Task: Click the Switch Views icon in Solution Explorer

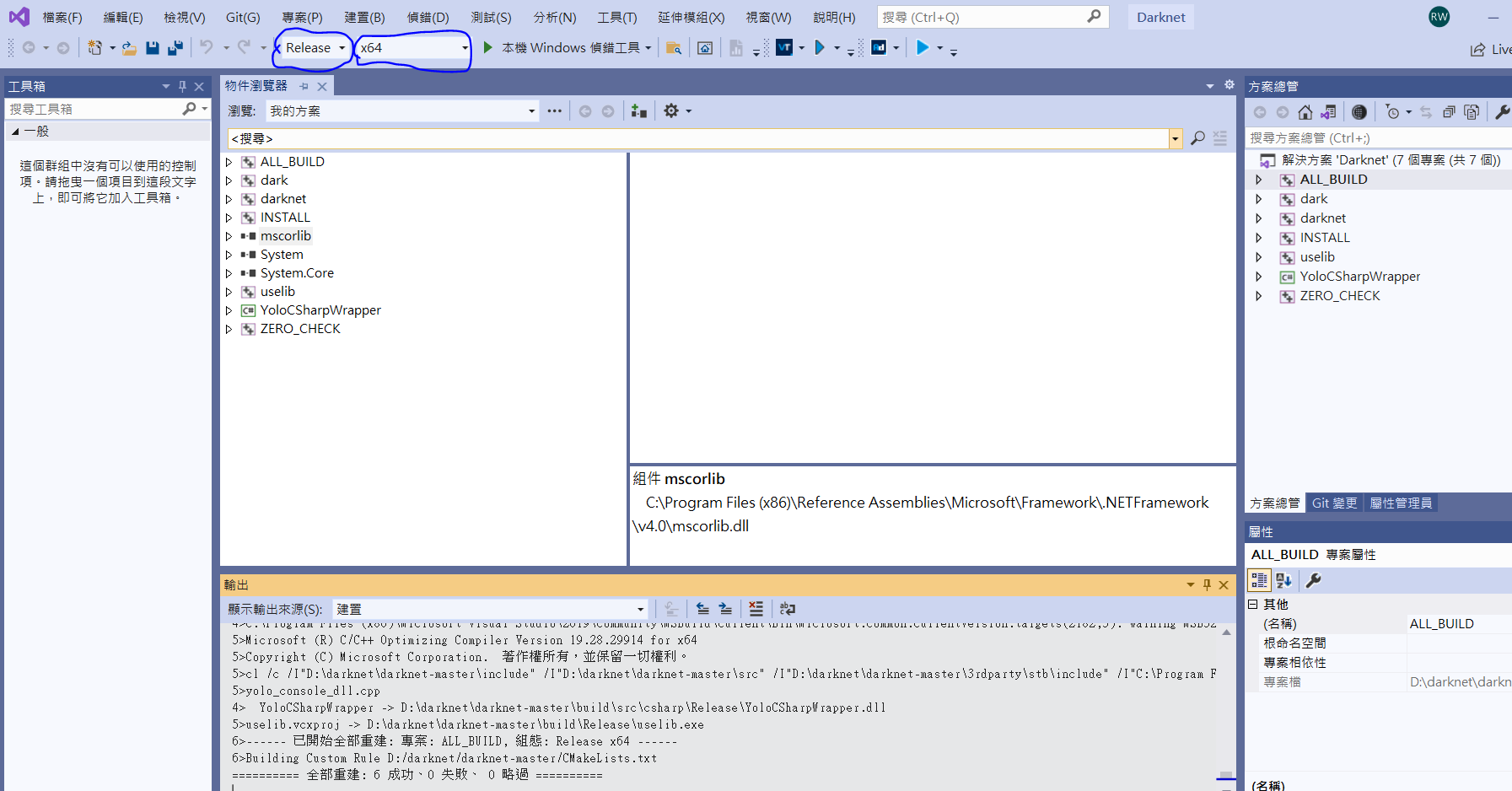Action: pos(1328,112)
